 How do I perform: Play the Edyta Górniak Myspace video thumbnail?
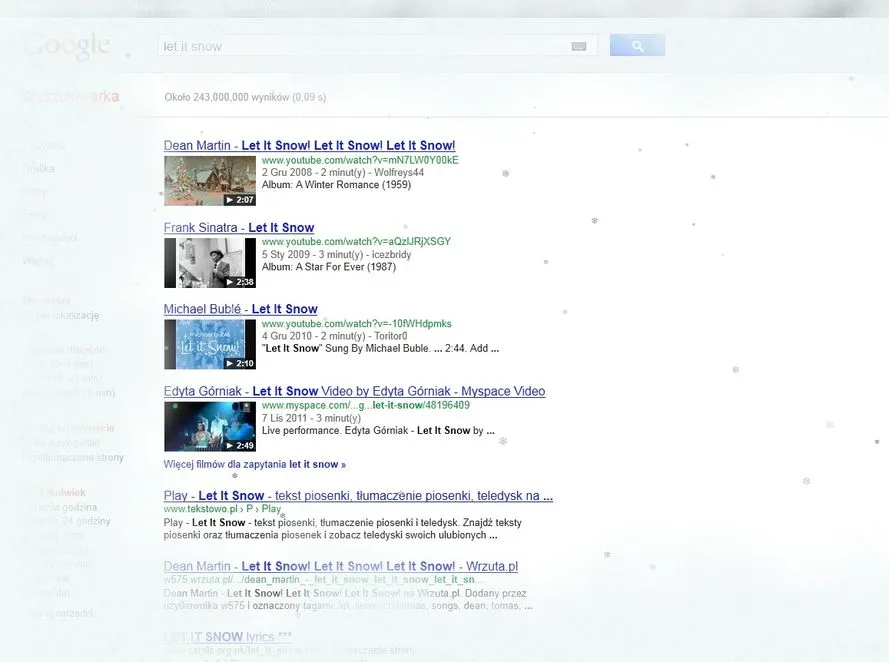tap(209, 426)
